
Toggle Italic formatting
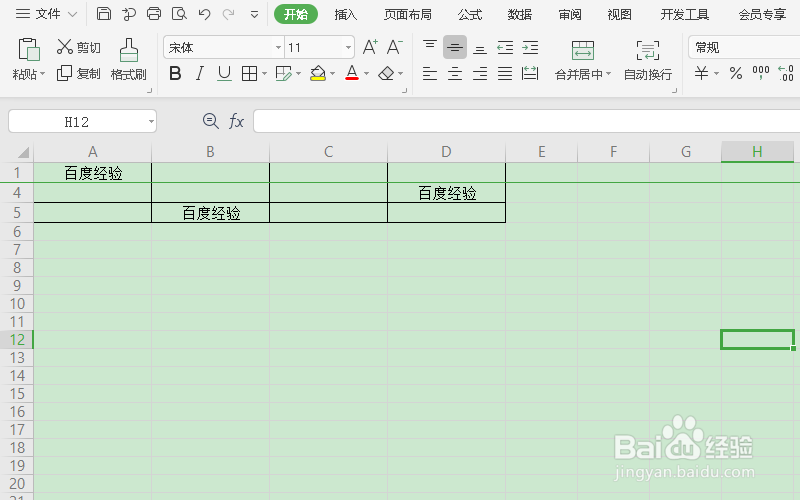point(199,74)
